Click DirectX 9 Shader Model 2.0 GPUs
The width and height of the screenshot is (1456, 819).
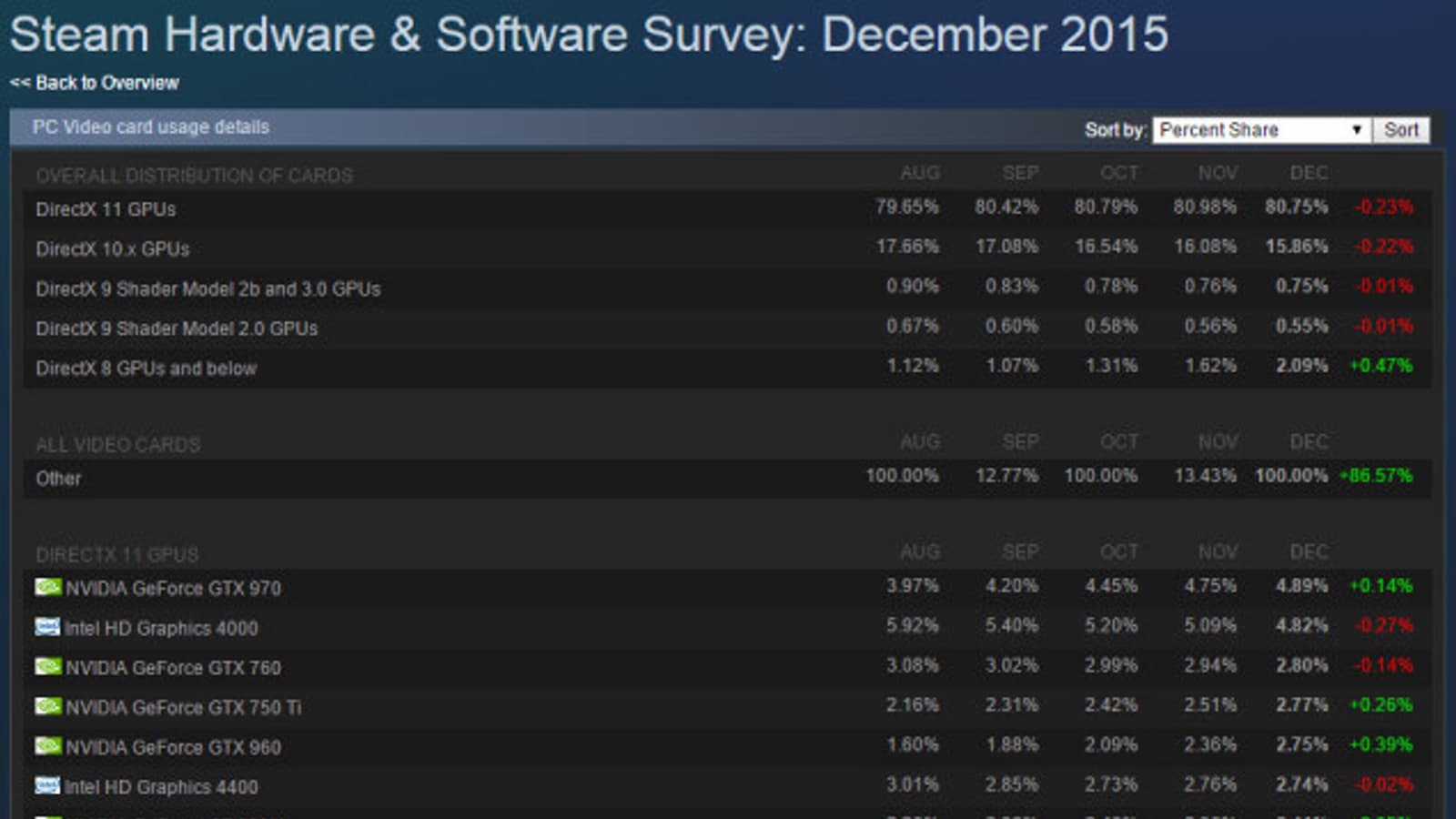(177, 329)
